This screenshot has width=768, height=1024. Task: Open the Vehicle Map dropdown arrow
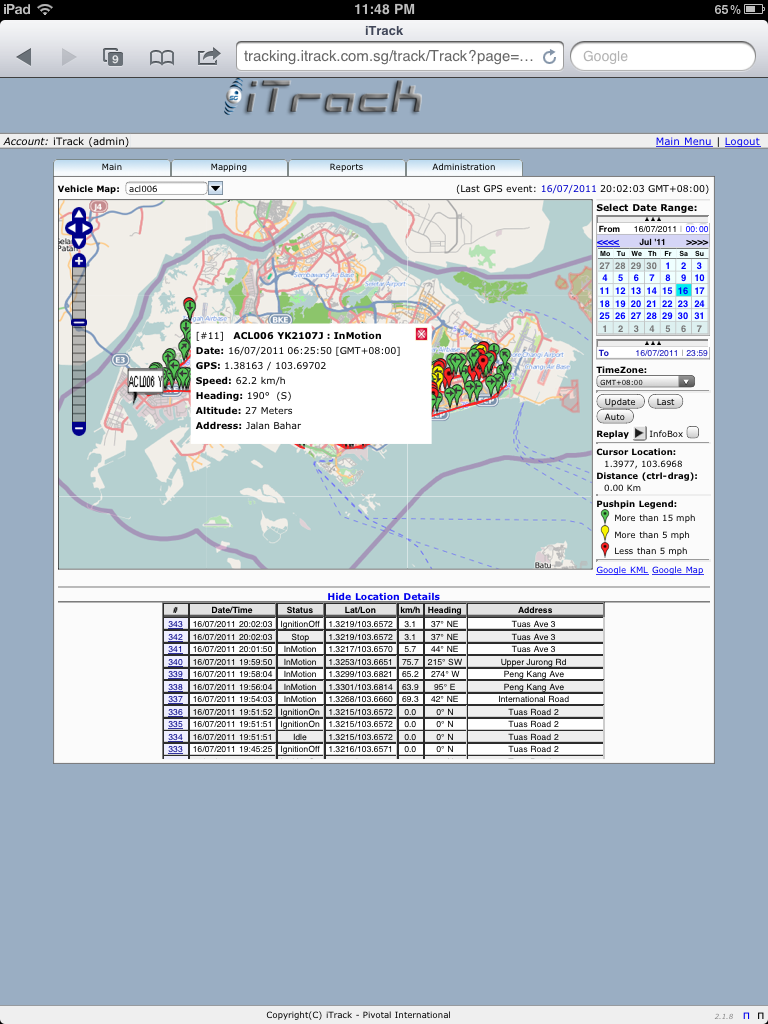pos(215,188)
